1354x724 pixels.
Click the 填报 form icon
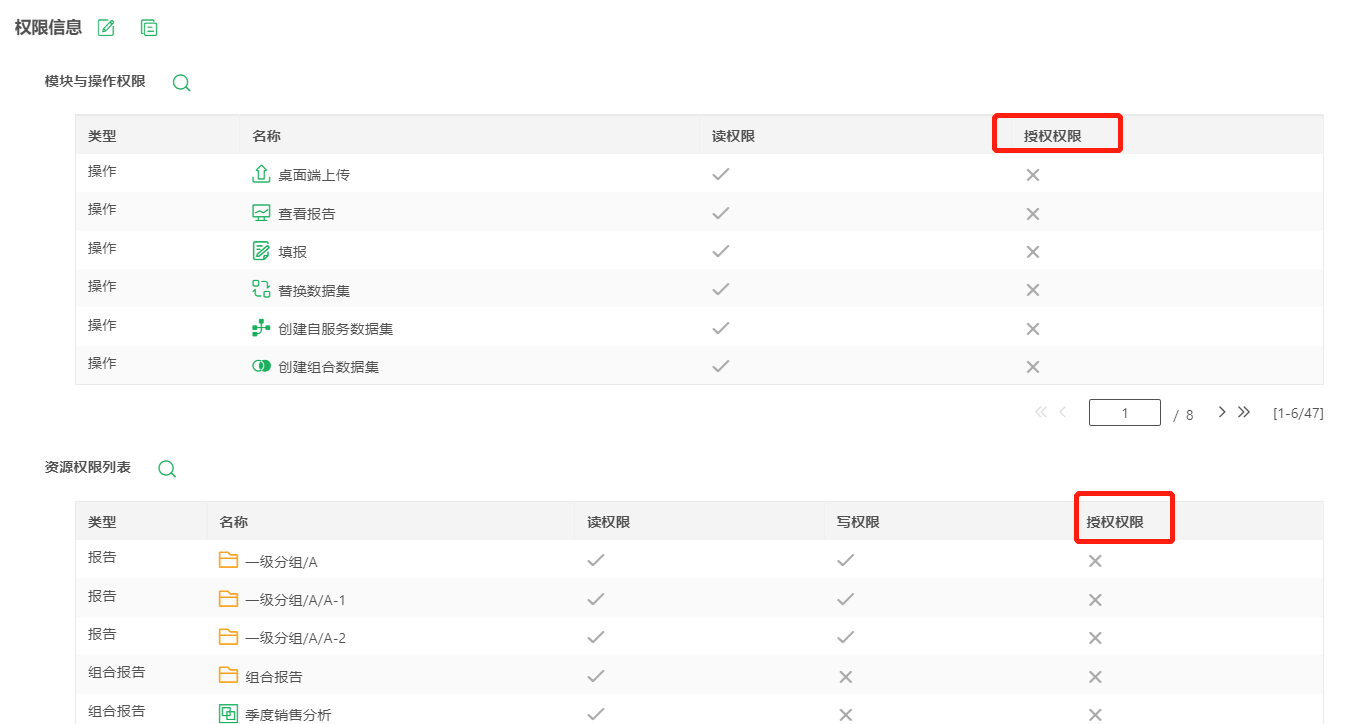pyautogui.click(x=261, y=251)
